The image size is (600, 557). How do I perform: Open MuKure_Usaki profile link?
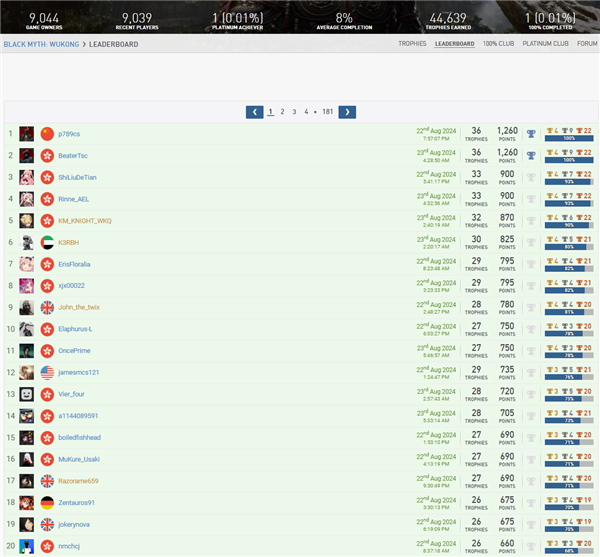point(79,459)
